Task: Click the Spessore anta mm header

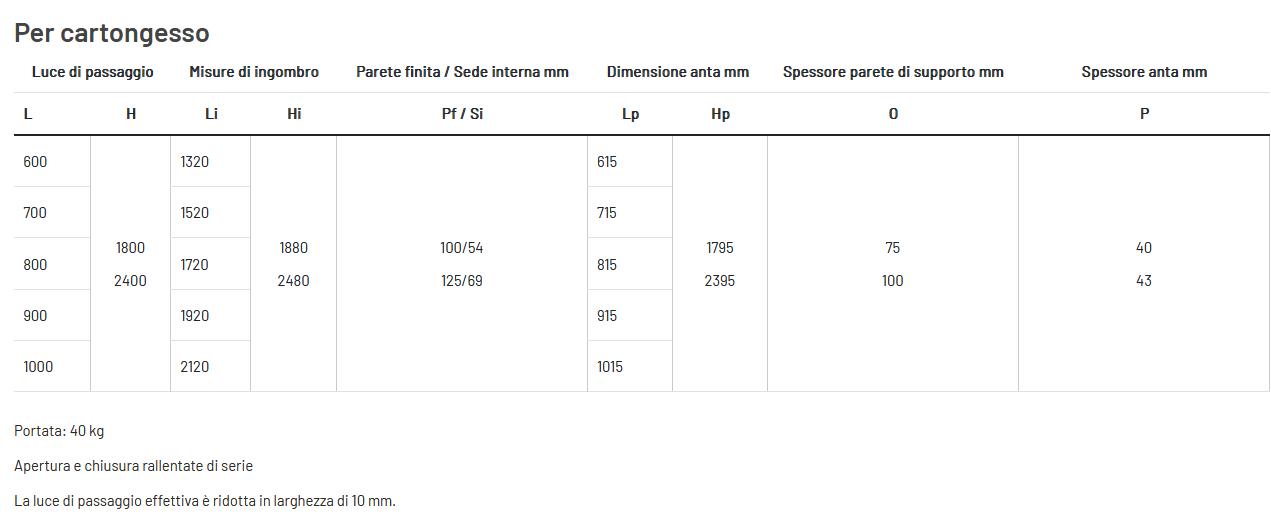Action: click(x=1144, y=72)
